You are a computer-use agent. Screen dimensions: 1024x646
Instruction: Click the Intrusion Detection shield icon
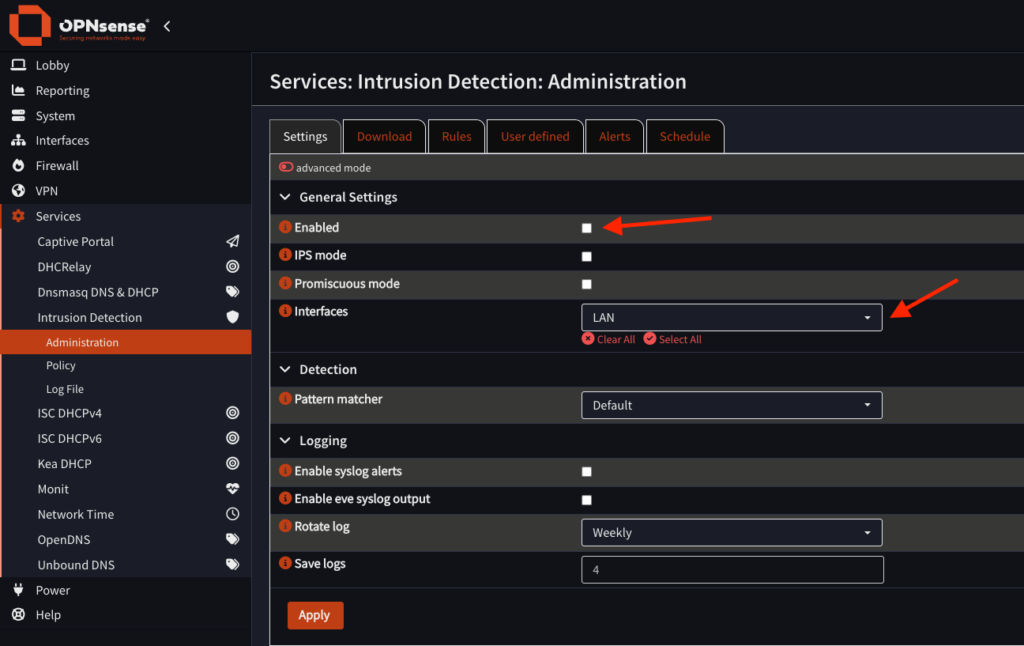[232, 317]
